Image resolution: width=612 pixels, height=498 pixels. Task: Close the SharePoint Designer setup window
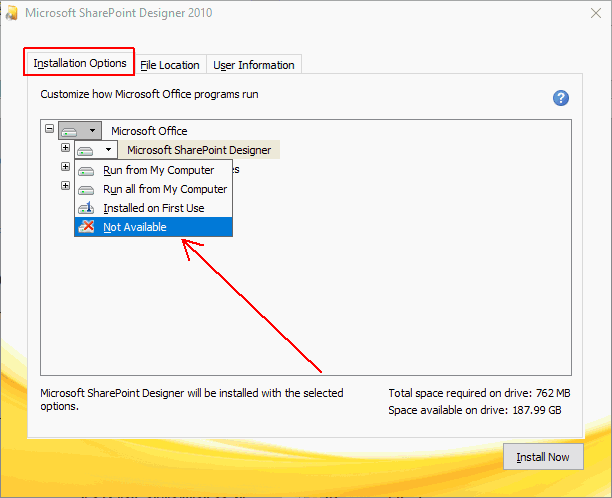[596, 13]
